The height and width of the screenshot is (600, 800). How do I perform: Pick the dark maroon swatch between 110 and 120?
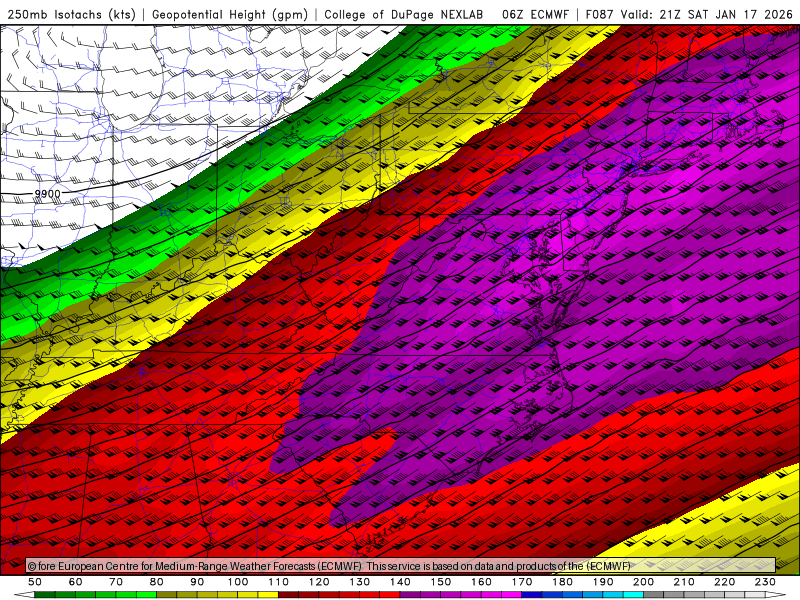(288, 595)
